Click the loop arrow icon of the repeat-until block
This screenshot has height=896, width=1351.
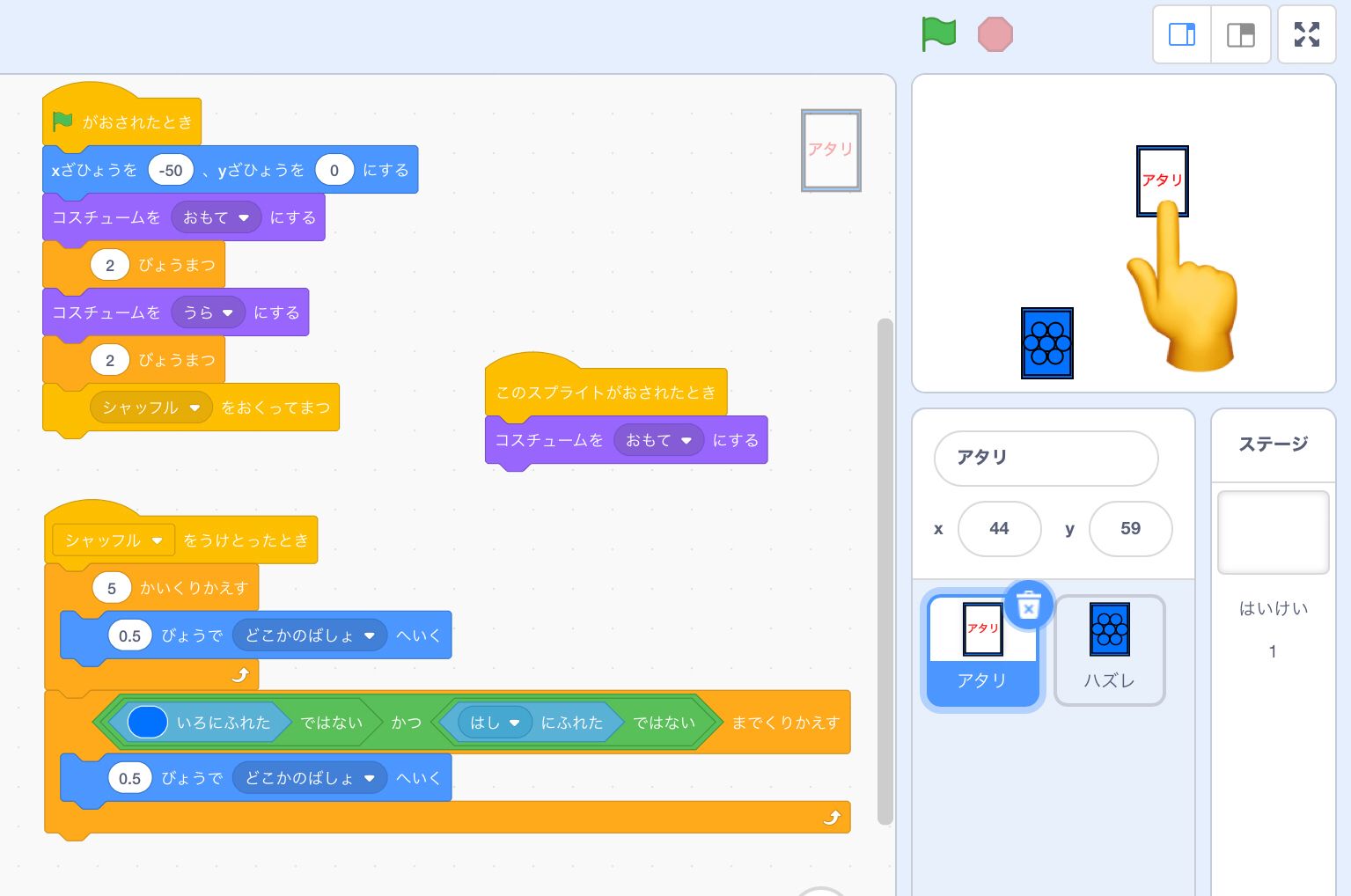click(832, 818)
